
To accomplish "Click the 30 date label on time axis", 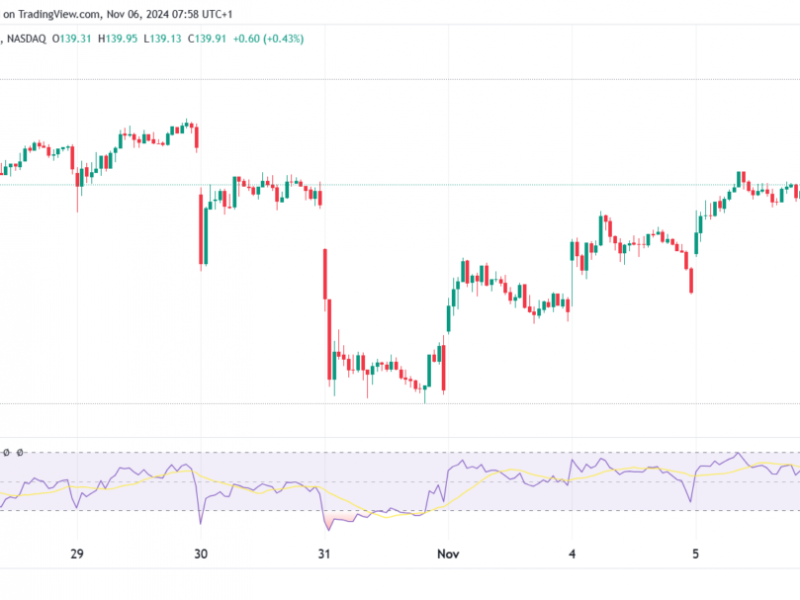I will point(201,553).
